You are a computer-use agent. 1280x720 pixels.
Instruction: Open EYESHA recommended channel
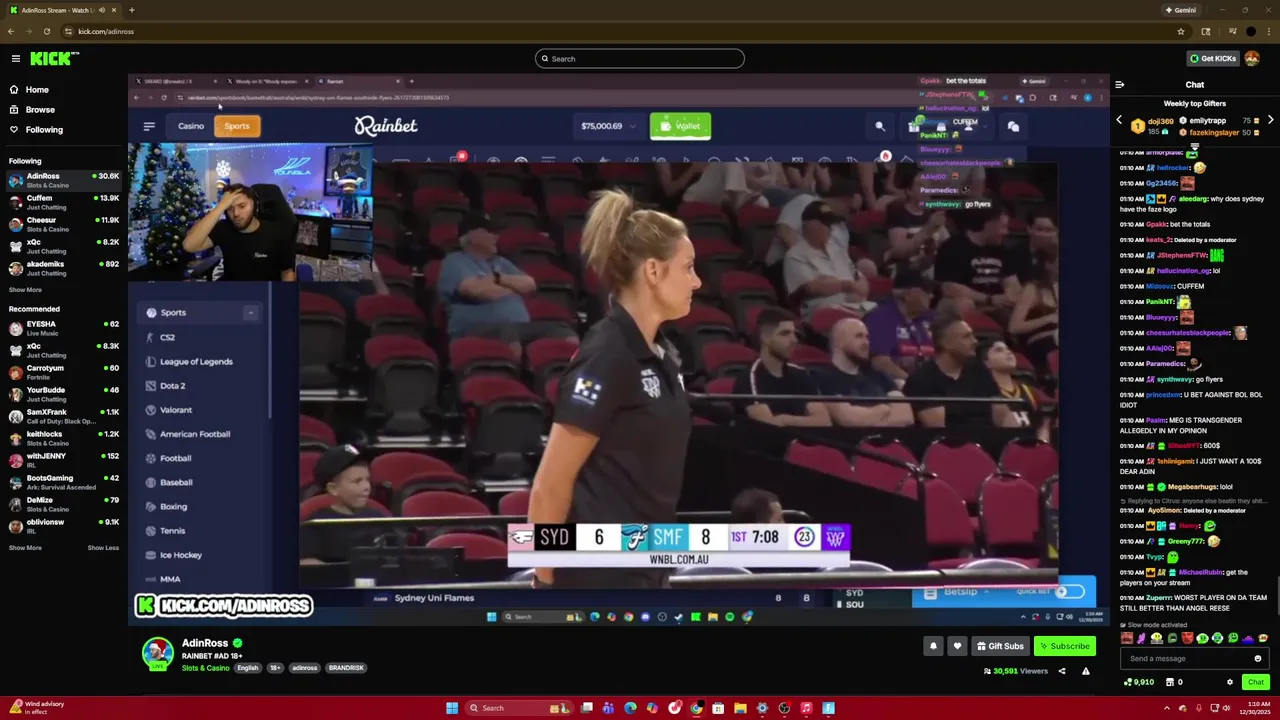(64, 329)
